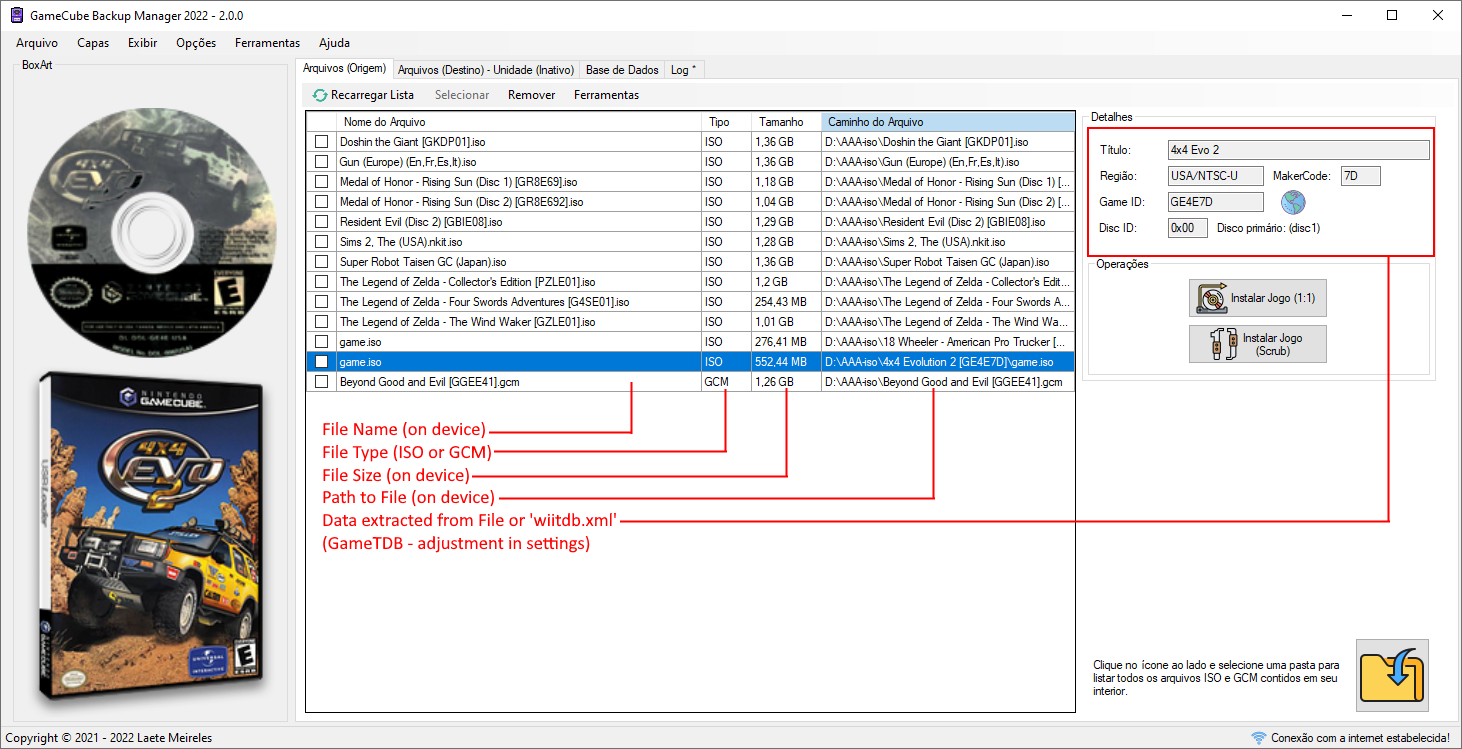Image resolution: width=1462 pixels, height=749 pixels.
Task: Click the Recarregar Lista refresh icon
Action: pyautogui.click(x=320, y=95)
